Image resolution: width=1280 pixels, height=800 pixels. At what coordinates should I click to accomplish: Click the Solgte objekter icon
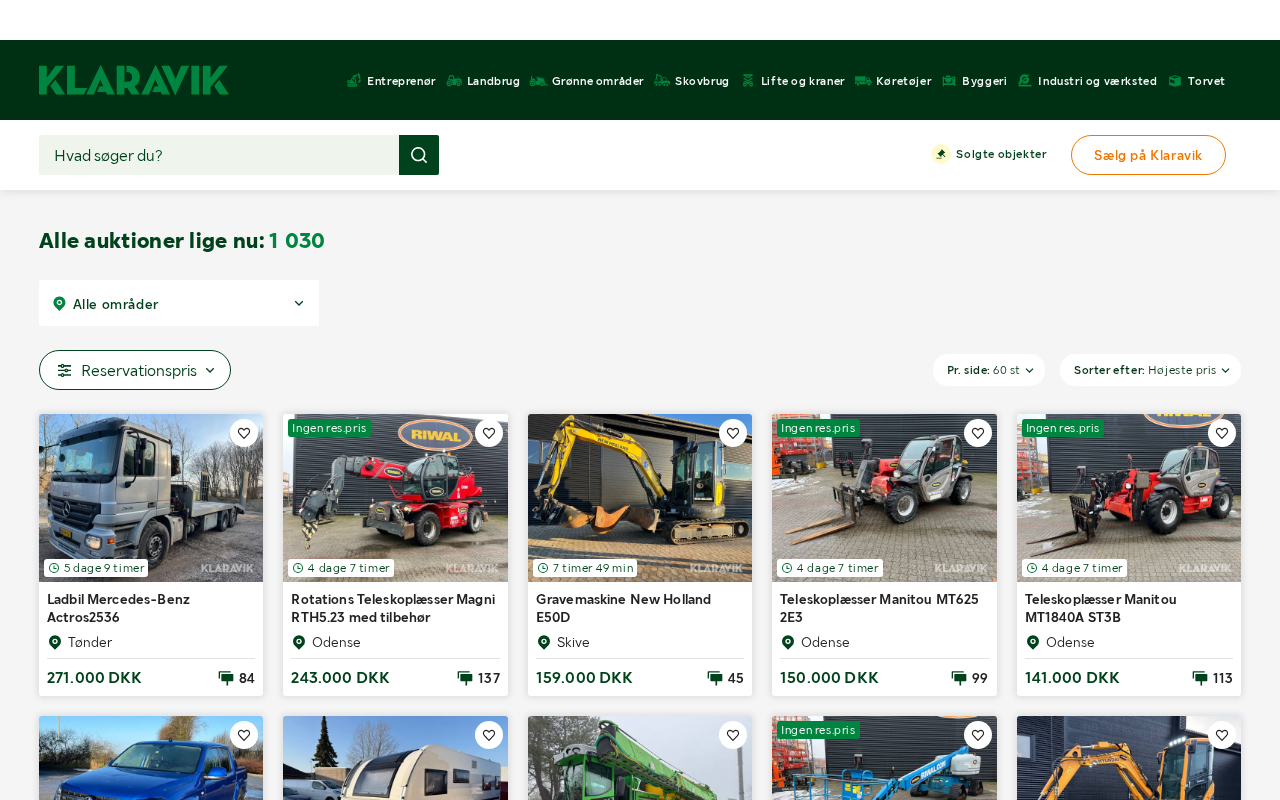pos(941,154)
